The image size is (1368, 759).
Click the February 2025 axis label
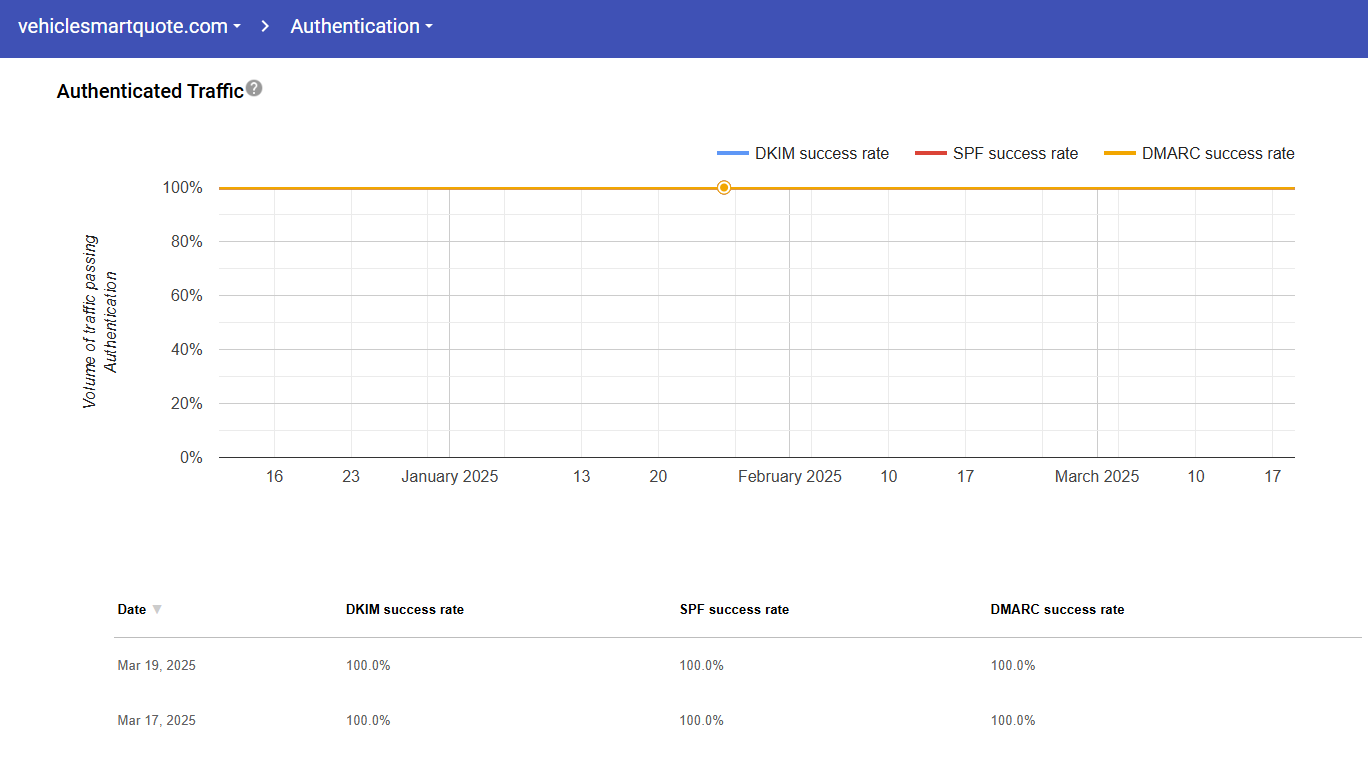tap(789, 477)
